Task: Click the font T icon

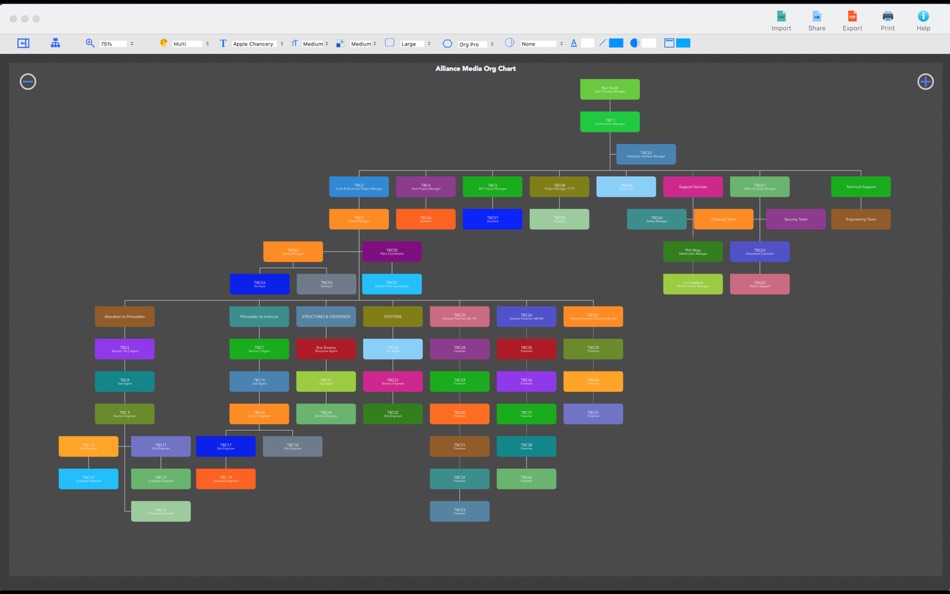Action: [x=223, y=43]
